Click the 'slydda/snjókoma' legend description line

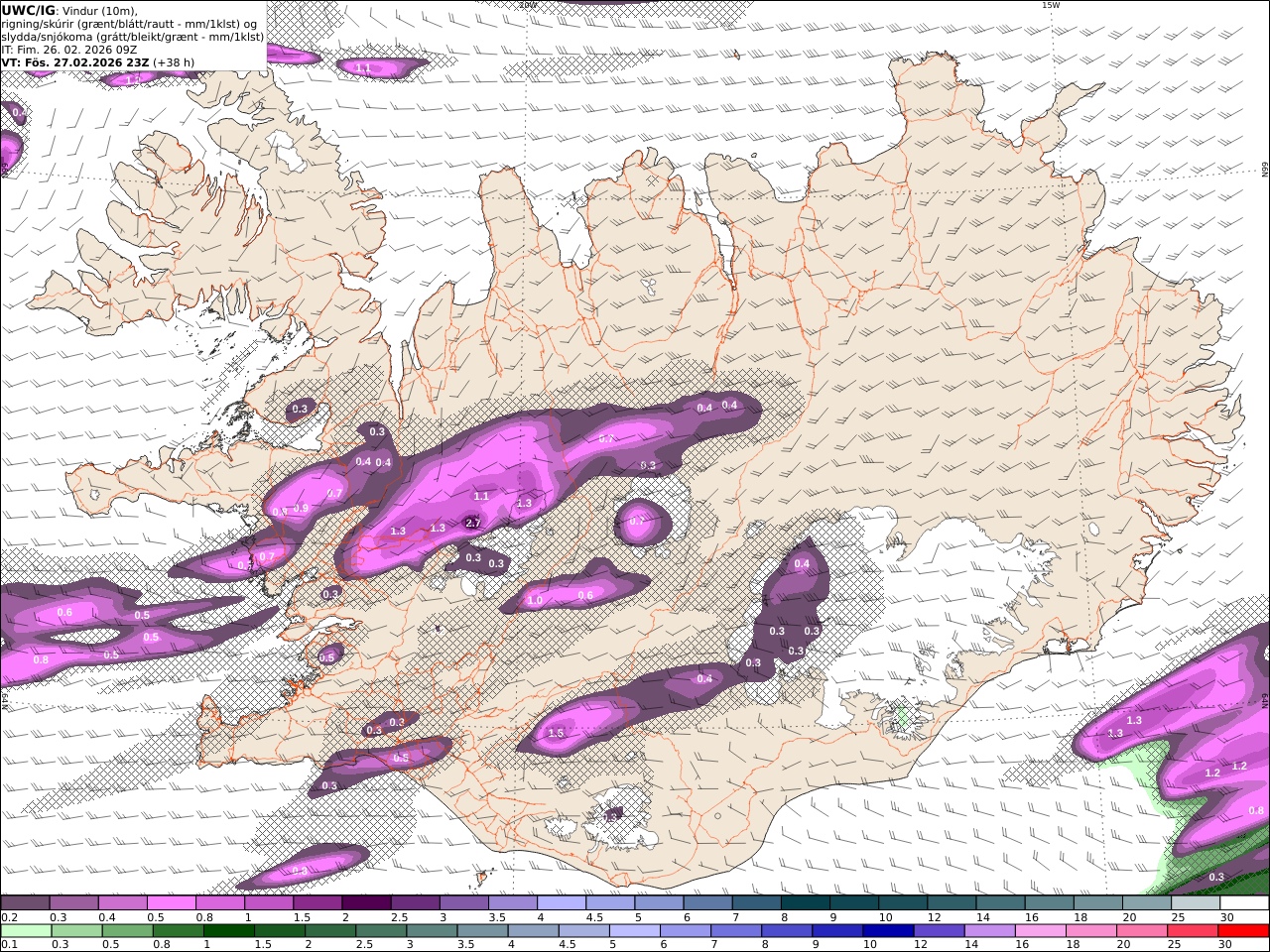click(x=133, y=37)
